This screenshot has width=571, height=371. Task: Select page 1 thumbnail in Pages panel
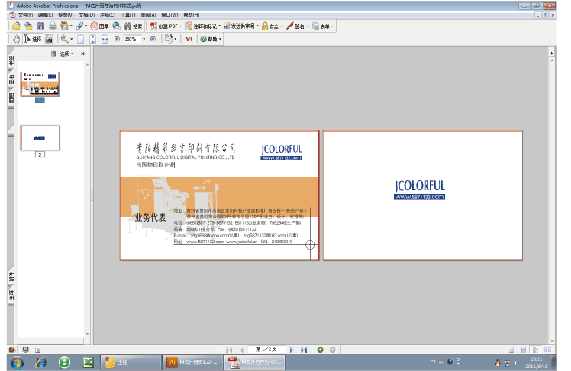coord(40,84)
